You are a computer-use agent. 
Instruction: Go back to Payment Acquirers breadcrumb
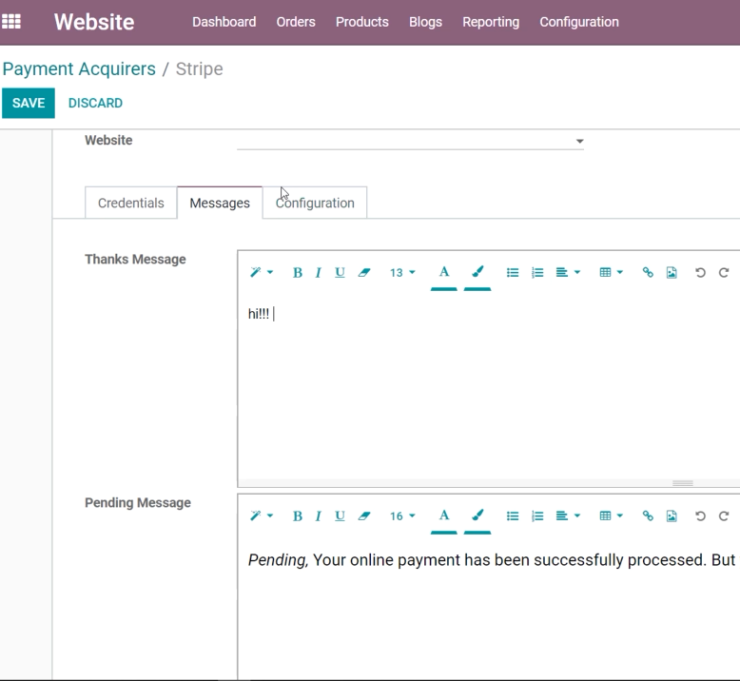(x=79, y=69)
